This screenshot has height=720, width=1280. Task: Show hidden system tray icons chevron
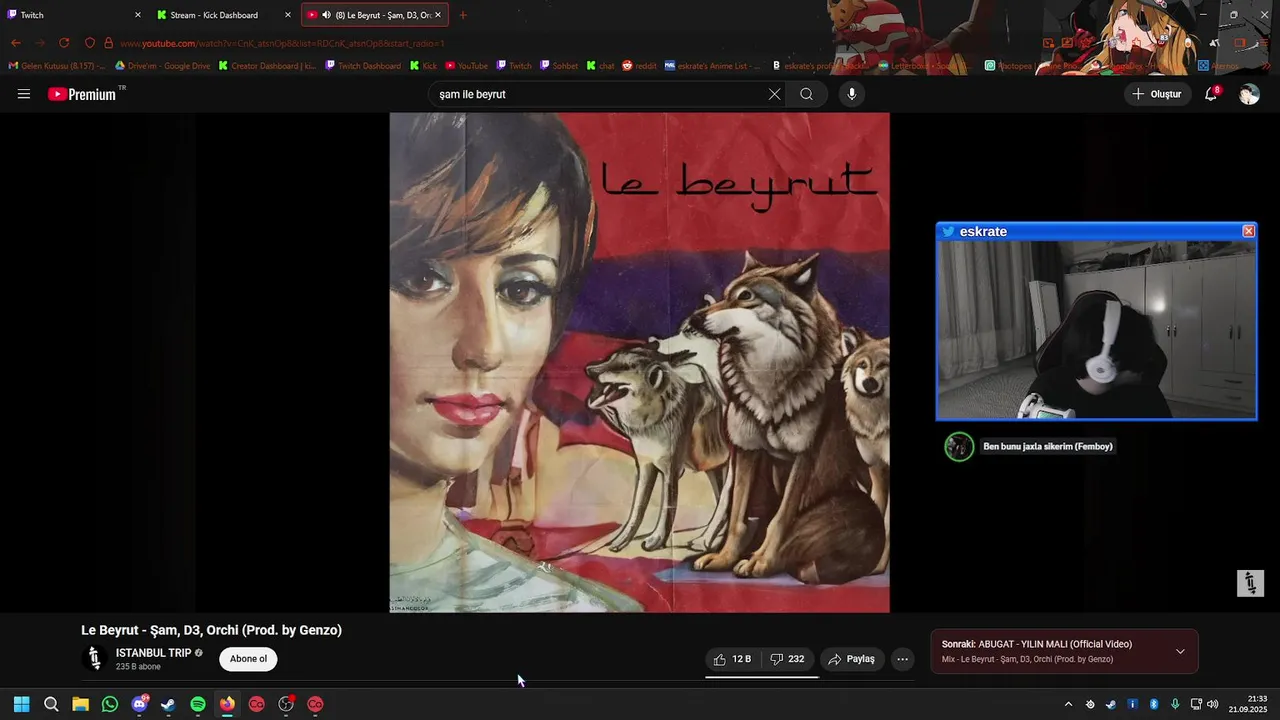tap(1068, 704)
